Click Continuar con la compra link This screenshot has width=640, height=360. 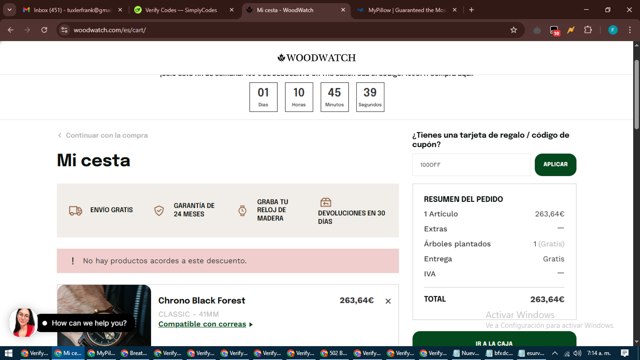[103, 135]
